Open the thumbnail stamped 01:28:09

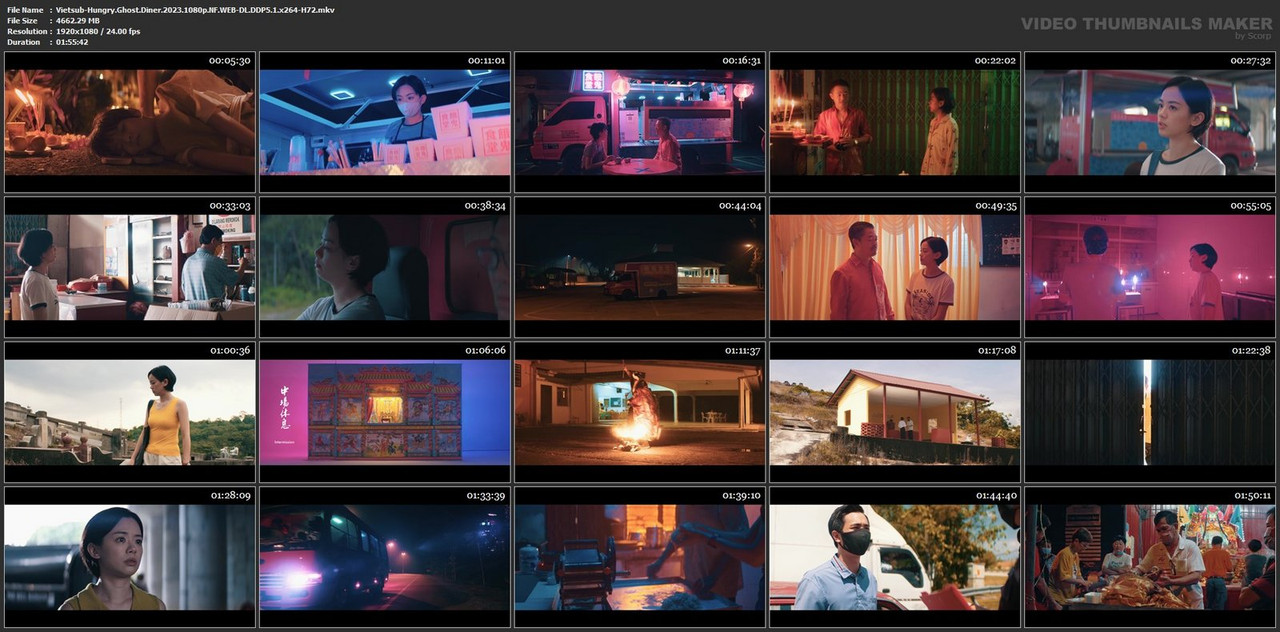(130, 557)
